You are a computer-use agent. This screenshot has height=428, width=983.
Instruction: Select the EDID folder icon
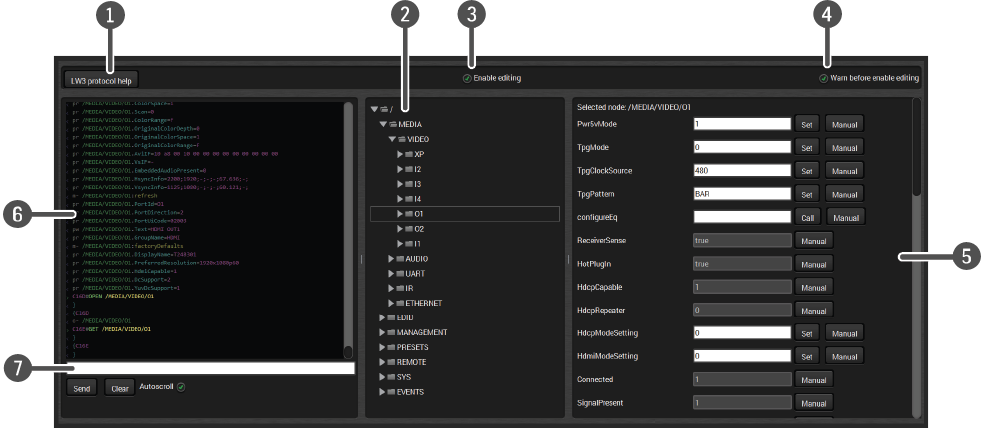(x=391, y=318)
